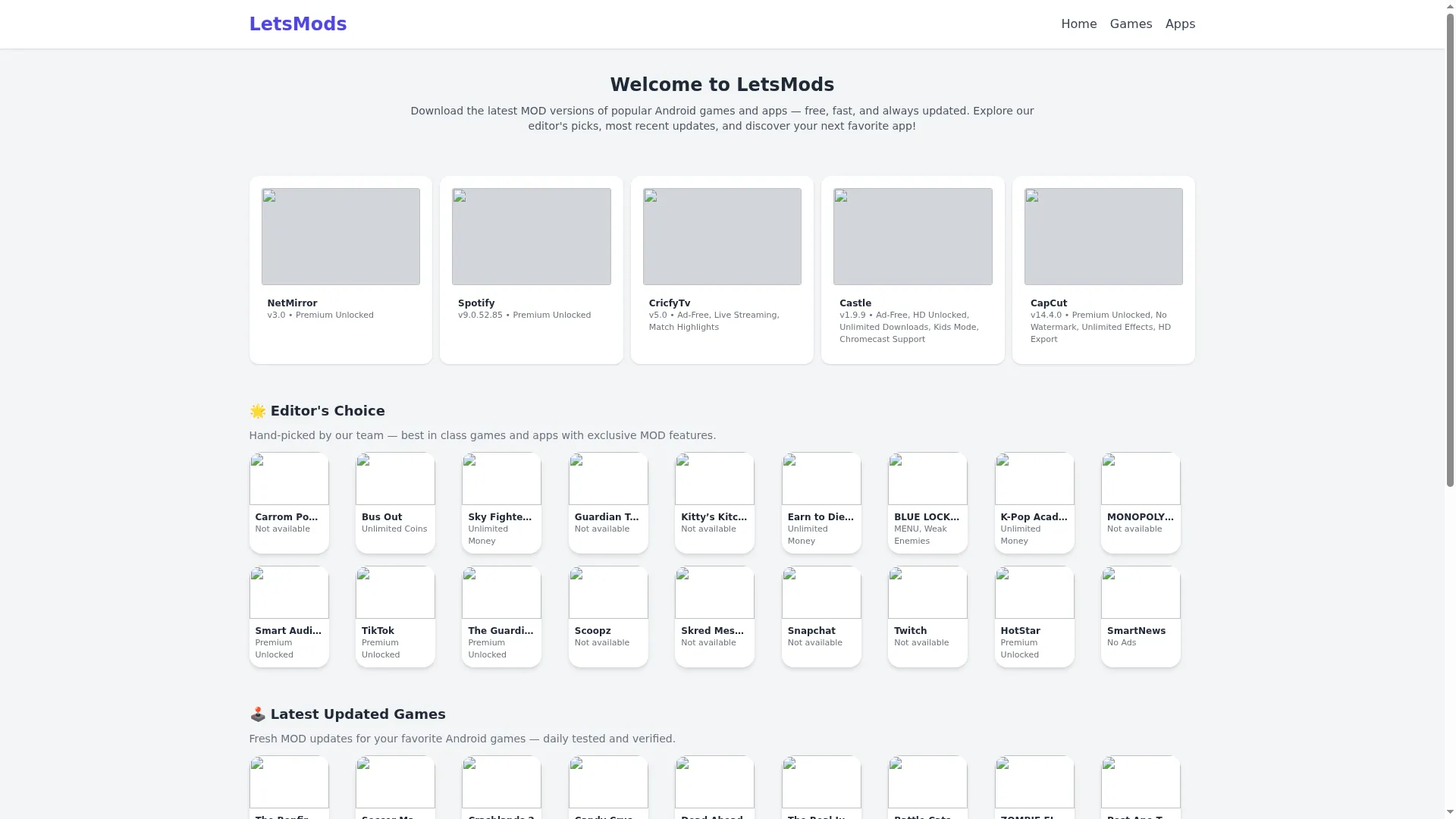Click the Welcome to LetsMods heading
This screenshot has height=819, width=1456.
click(722, 85)
